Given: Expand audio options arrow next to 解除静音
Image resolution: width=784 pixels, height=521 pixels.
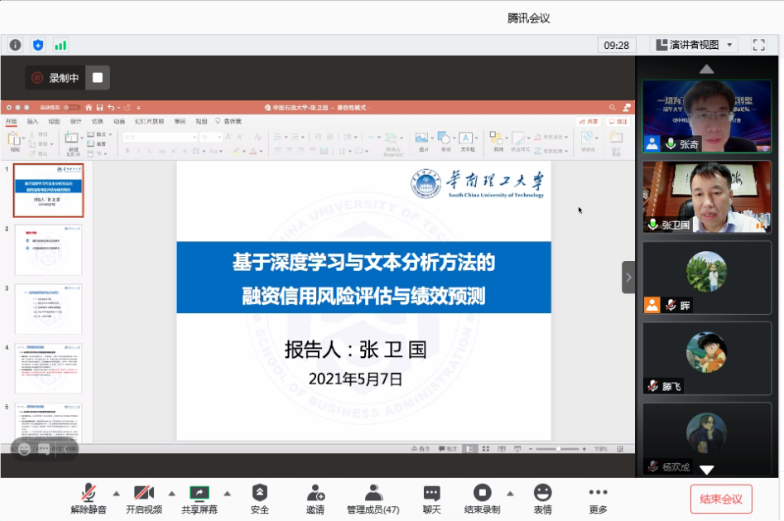Looking at the screenshot, I should 116,492.
